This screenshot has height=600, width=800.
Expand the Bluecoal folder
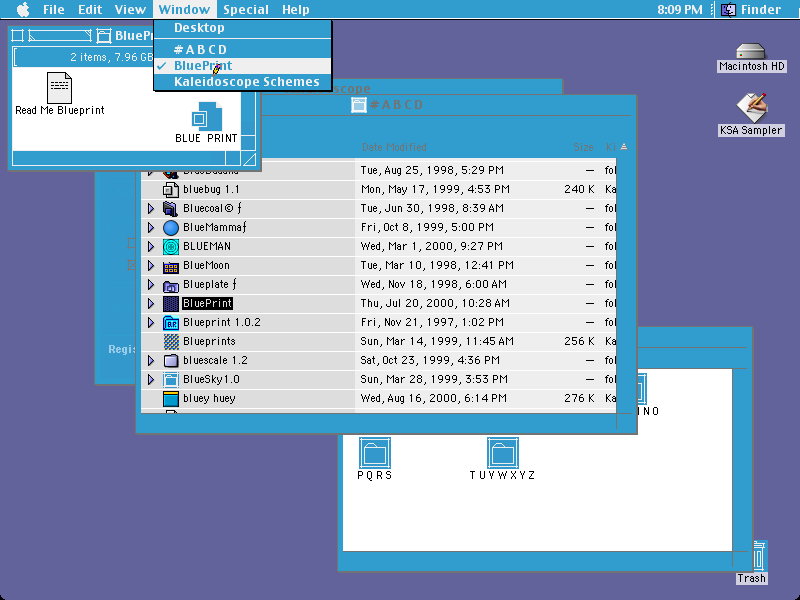tap(151, 208)
